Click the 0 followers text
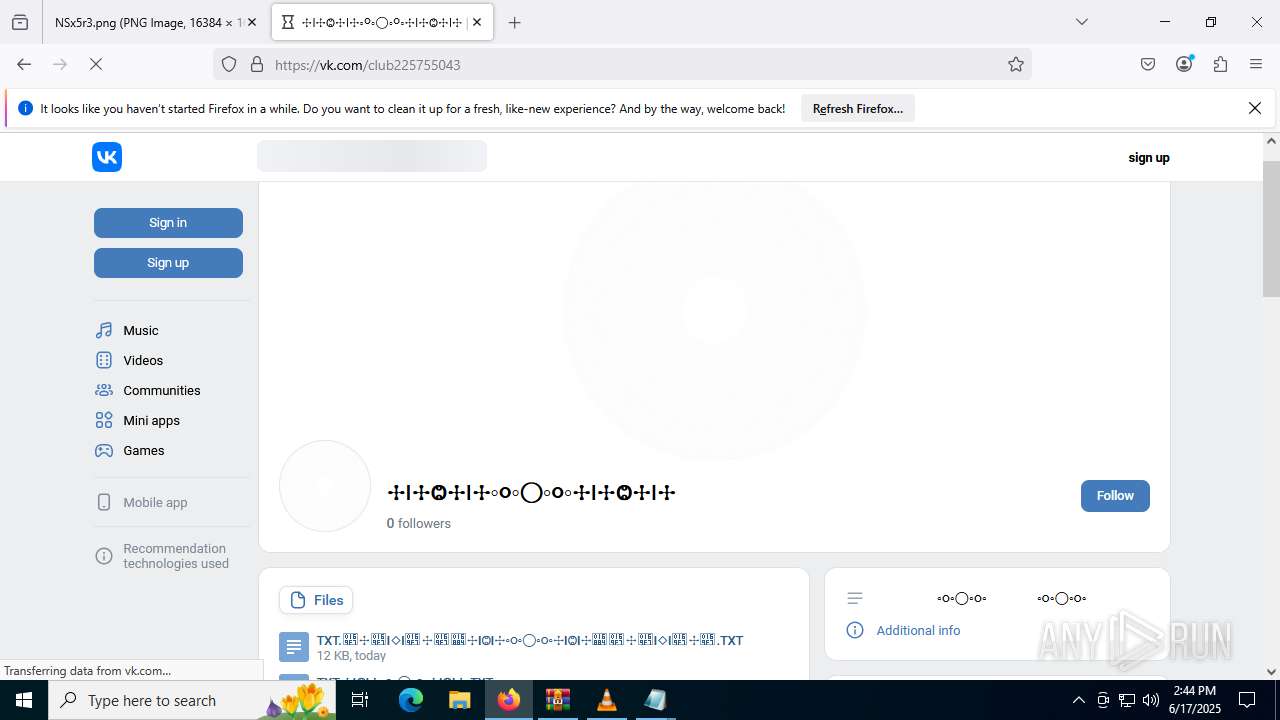The width and height of the screenshot is (1280, 720). [419, 523]
